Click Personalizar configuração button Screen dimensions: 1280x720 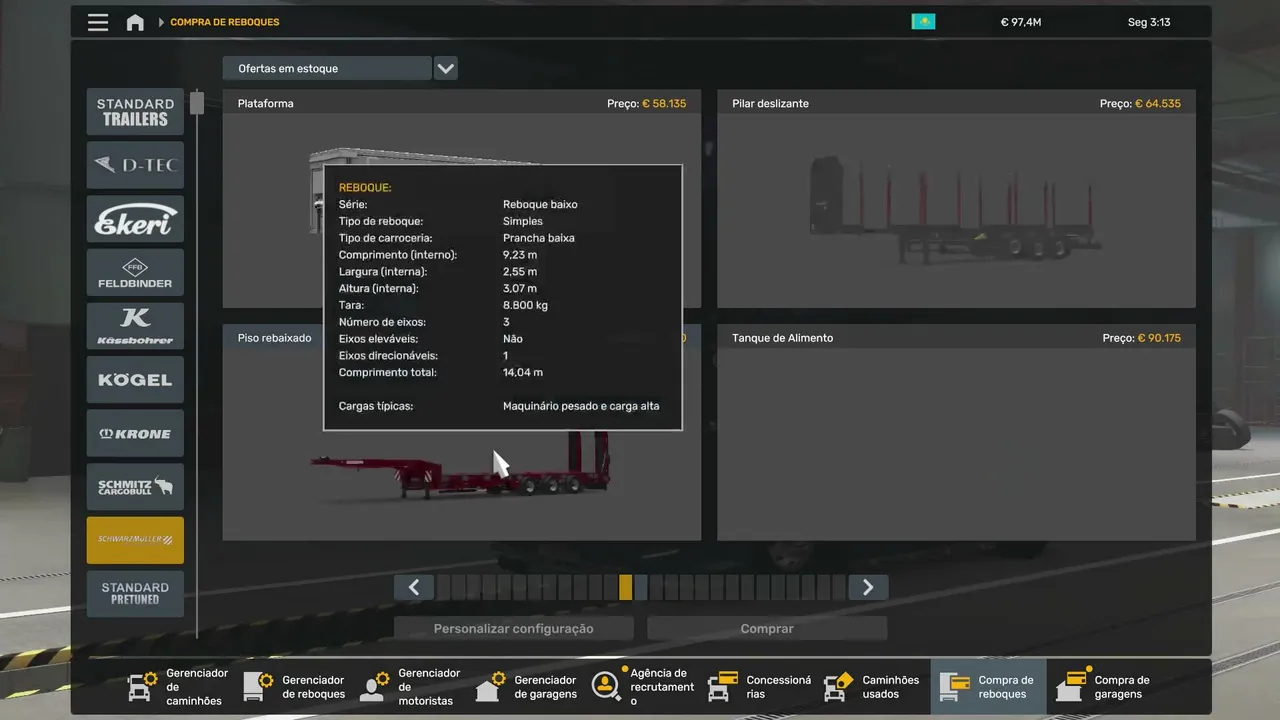pos(514,629)
